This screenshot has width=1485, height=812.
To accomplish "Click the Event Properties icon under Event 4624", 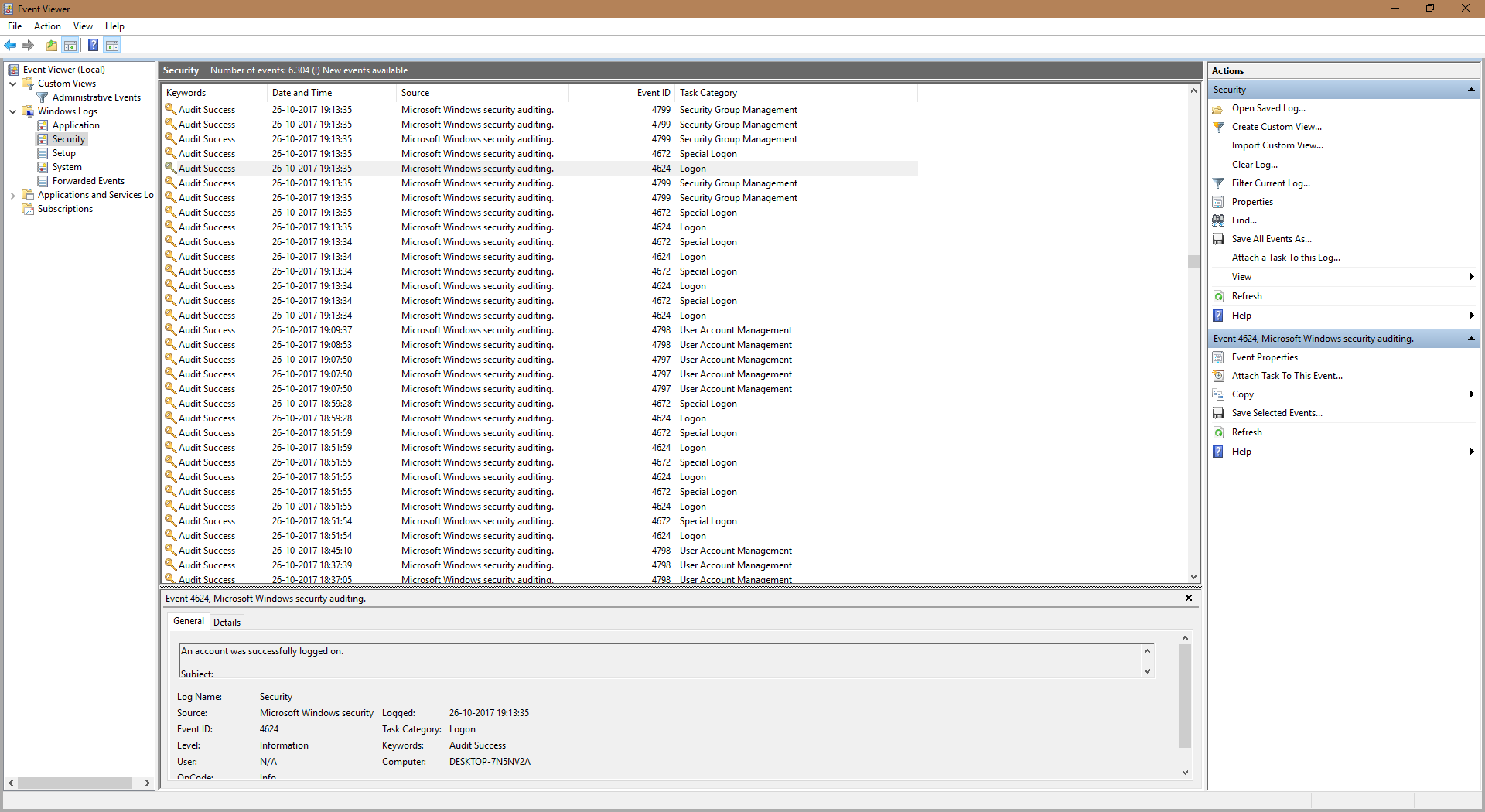I will (x=1218, y=357).
